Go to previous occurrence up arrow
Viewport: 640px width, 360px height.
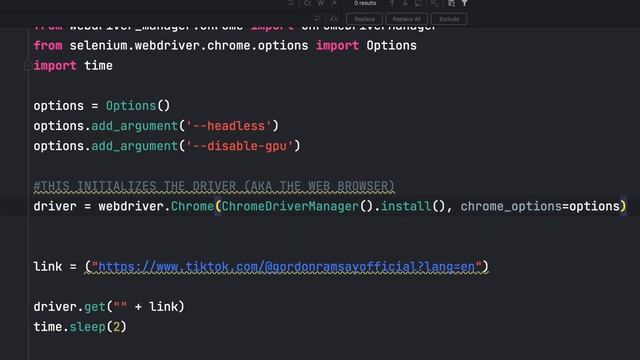(392, 3)
